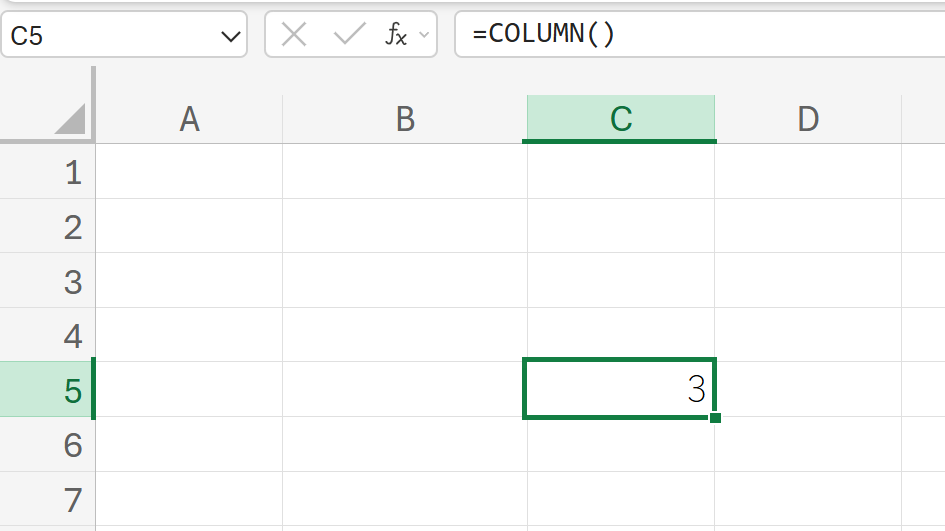Viewport: 945px width, 531px height.
Task: Expand the Name Box dropdown arrow
Action: pyautogui.click(x=230, y=37)
